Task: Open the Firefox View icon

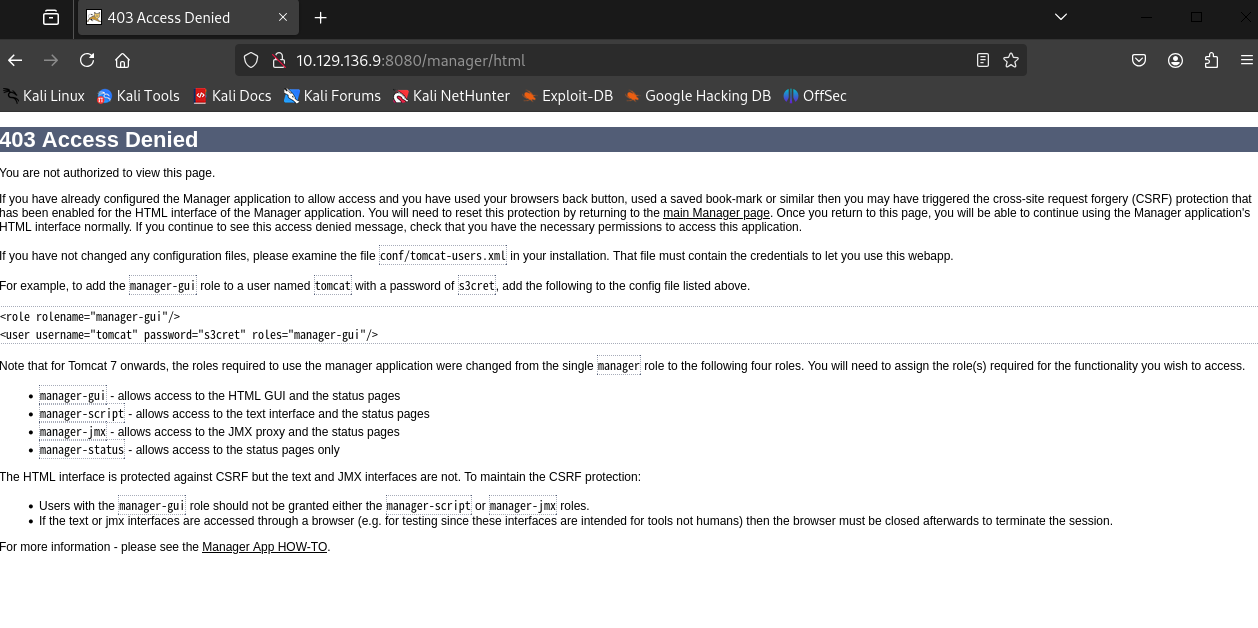Action: click(x=51, y=17)
